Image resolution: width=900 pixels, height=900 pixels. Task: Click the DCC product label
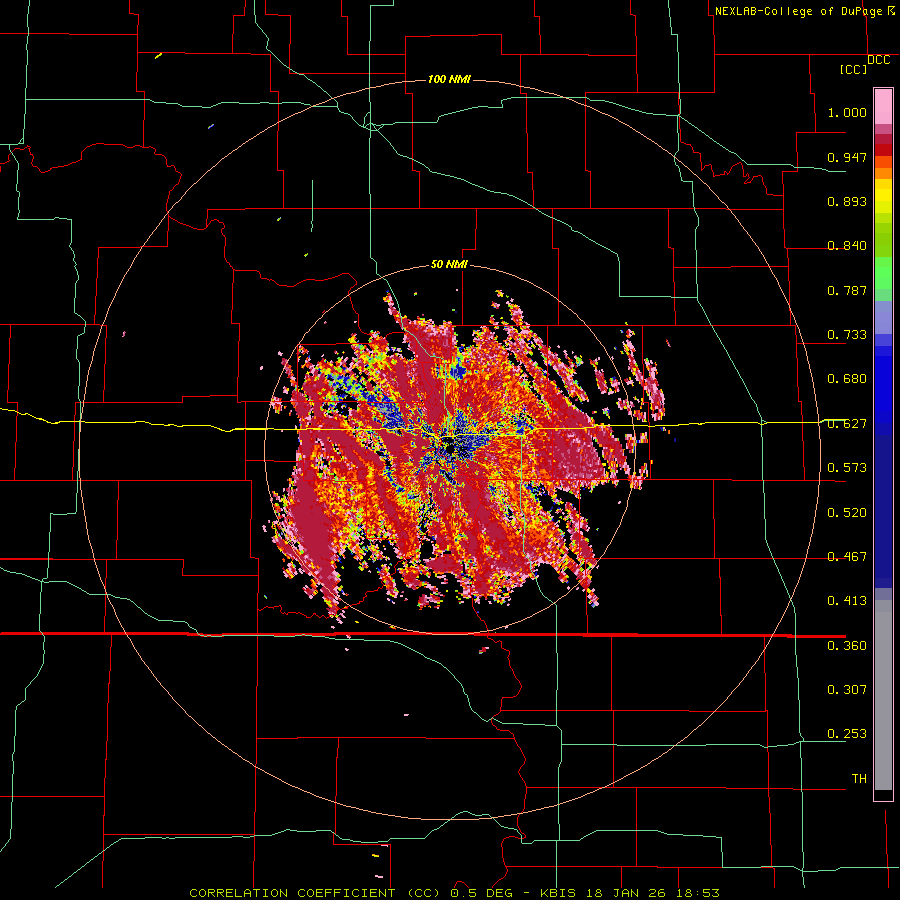[878, 60]
